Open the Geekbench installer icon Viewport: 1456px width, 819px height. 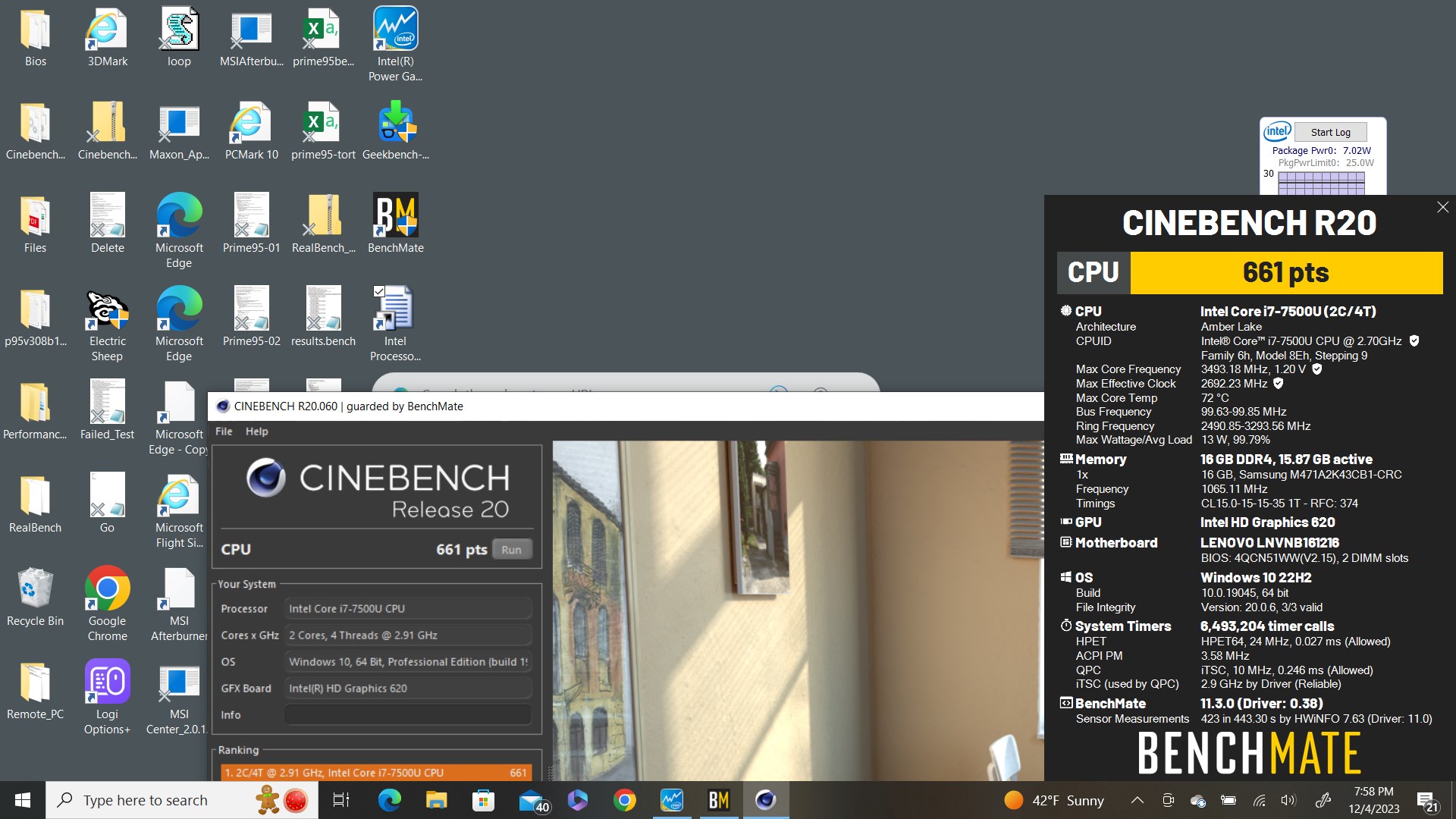coord(395,132)
